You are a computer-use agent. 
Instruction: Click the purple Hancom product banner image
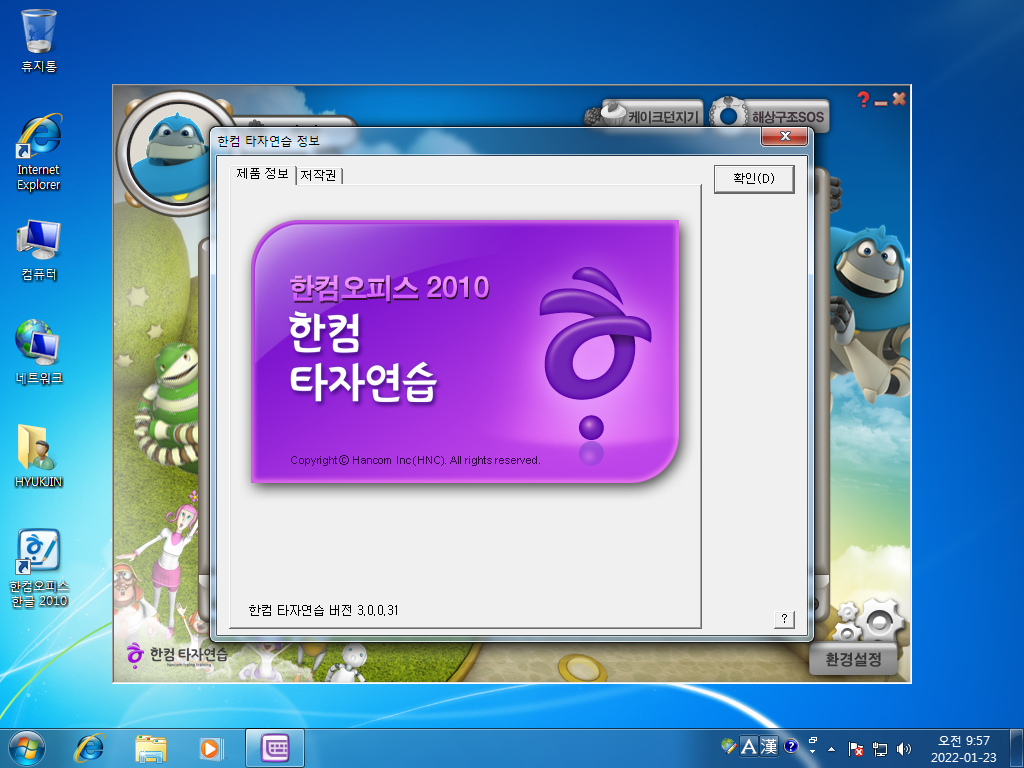(x=465, y=352)
